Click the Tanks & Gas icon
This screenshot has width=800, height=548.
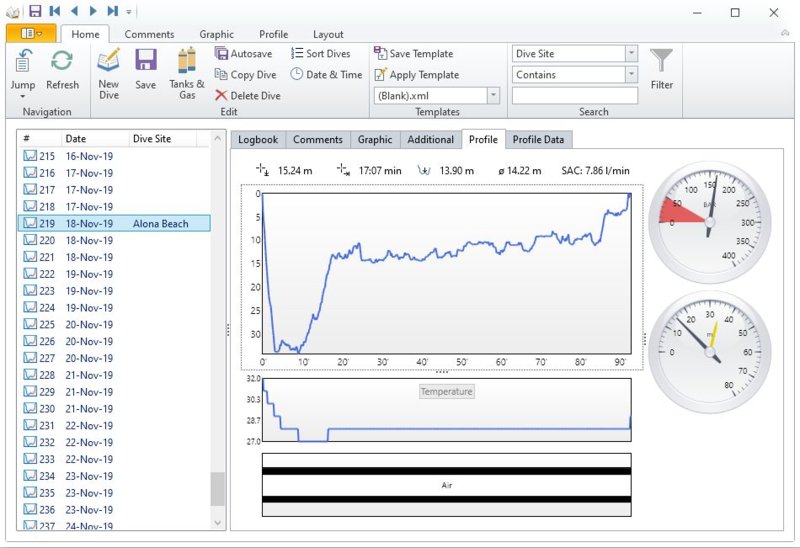point(186,62)
